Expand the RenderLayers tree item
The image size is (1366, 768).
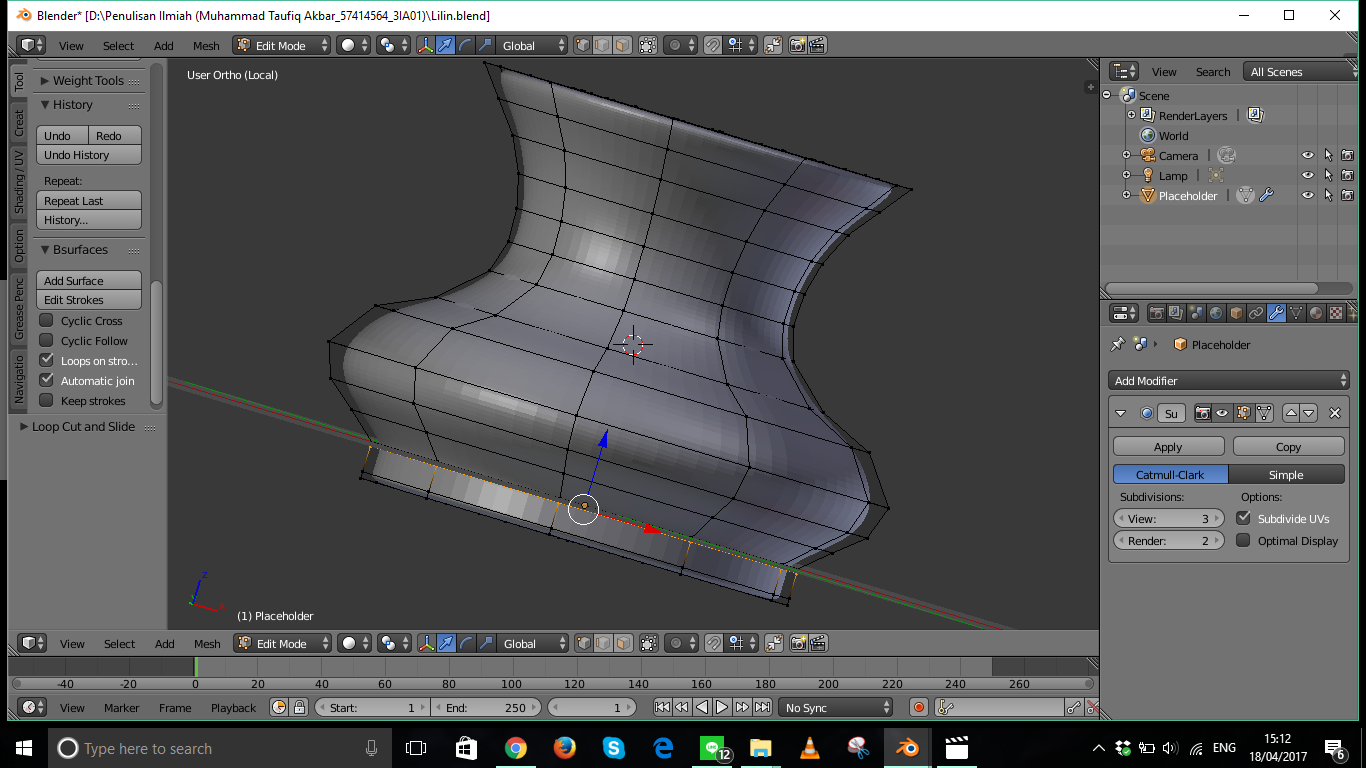1132,115
